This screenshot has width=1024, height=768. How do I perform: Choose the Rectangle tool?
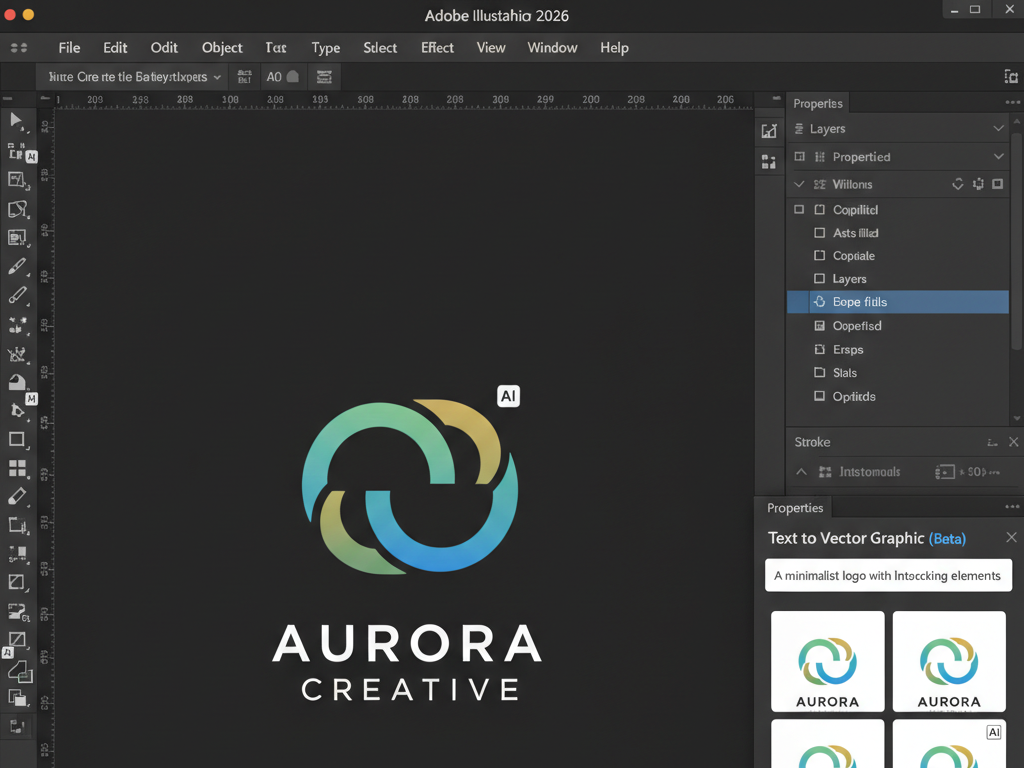click(18, 440)
